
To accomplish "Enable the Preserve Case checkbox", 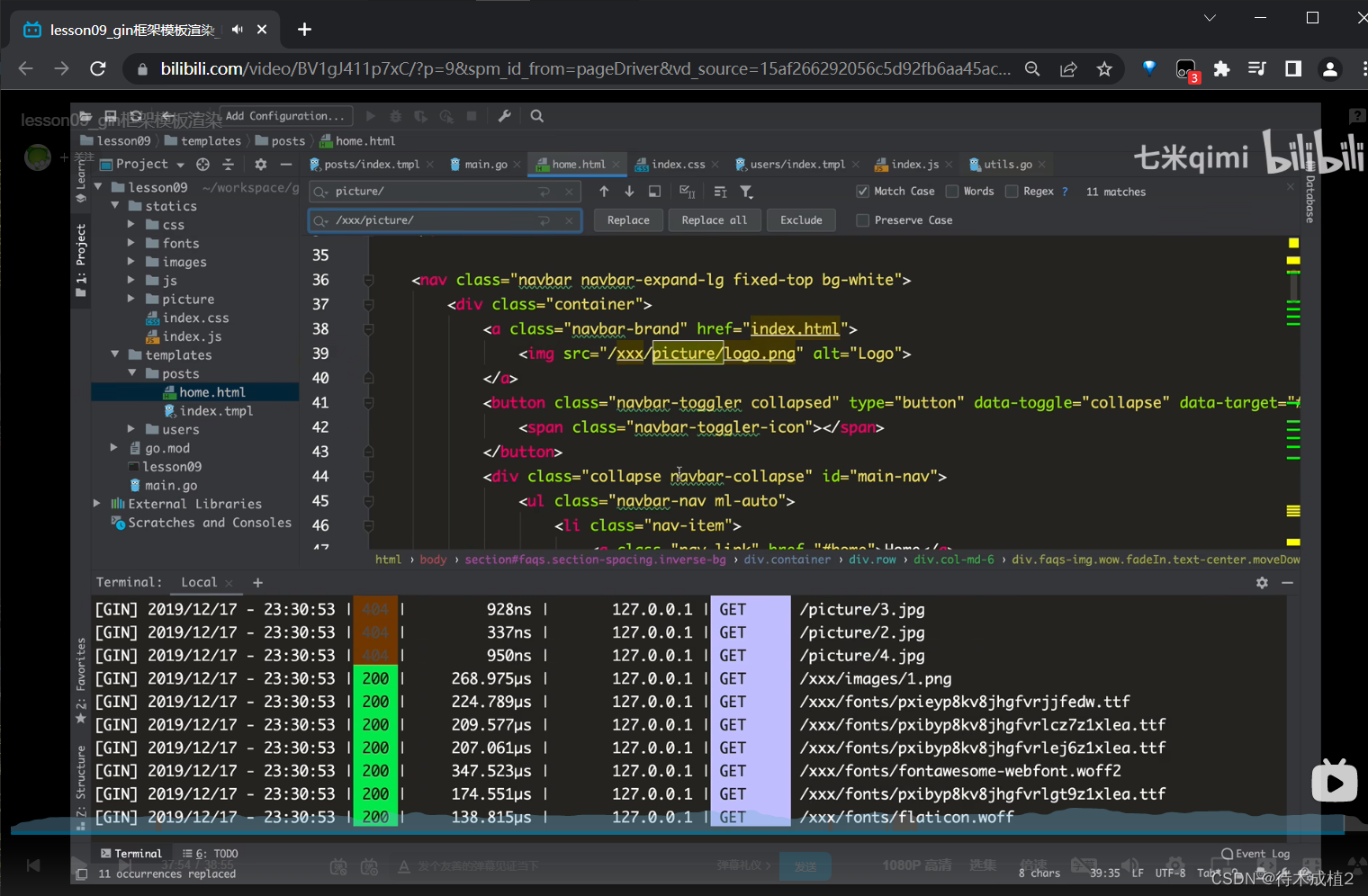I will (862, 220).
